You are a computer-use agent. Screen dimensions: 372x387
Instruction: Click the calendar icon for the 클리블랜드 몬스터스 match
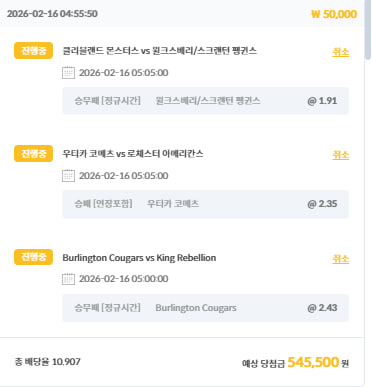tap(68, 73)
